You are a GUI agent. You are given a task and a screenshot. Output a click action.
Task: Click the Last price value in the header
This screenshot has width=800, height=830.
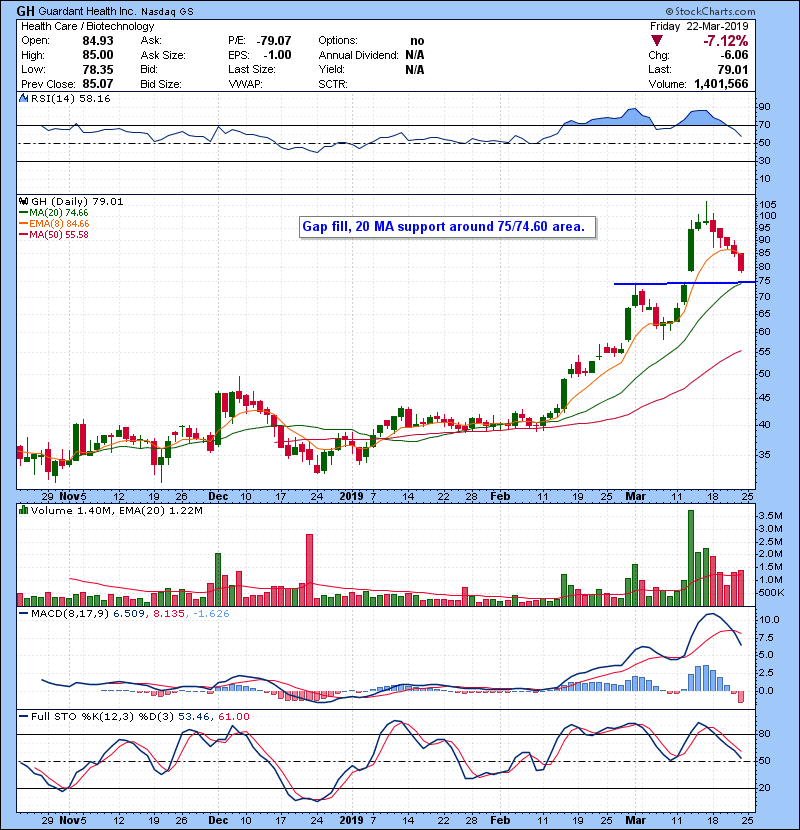pyautogui.click(x=733, y=69)
